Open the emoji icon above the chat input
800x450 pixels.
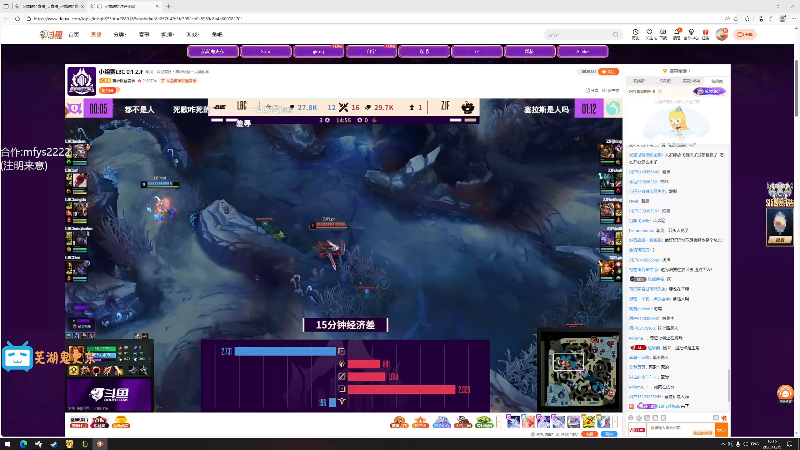click(631, 418)
